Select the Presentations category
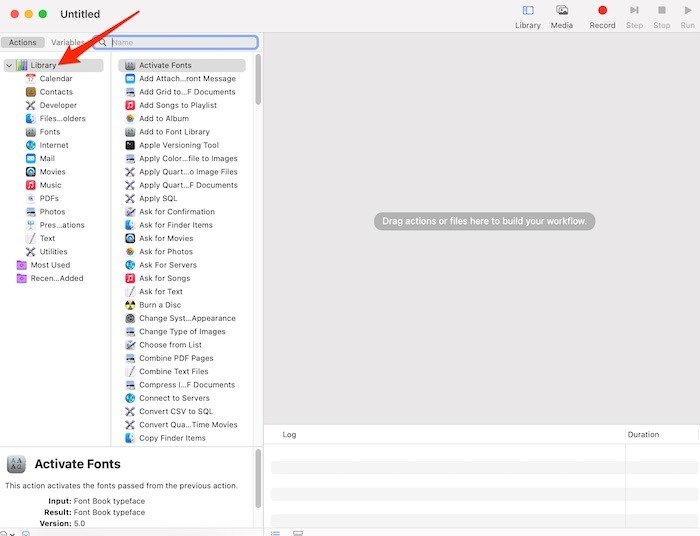Image resolution: width=700 pixels, height=536 pixels. click(55, 225)
